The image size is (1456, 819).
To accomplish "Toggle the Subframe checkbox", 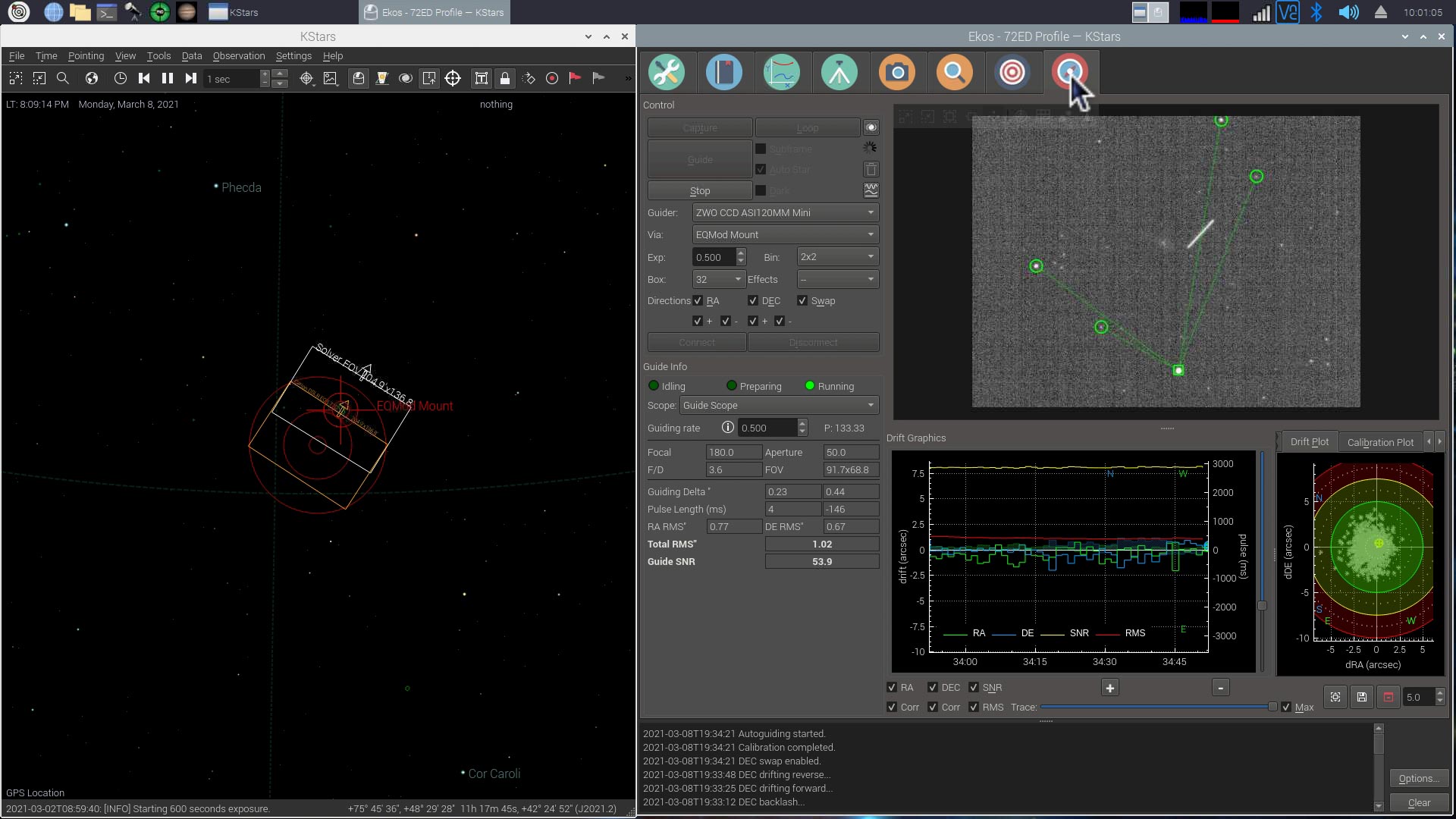I will 761,149.
